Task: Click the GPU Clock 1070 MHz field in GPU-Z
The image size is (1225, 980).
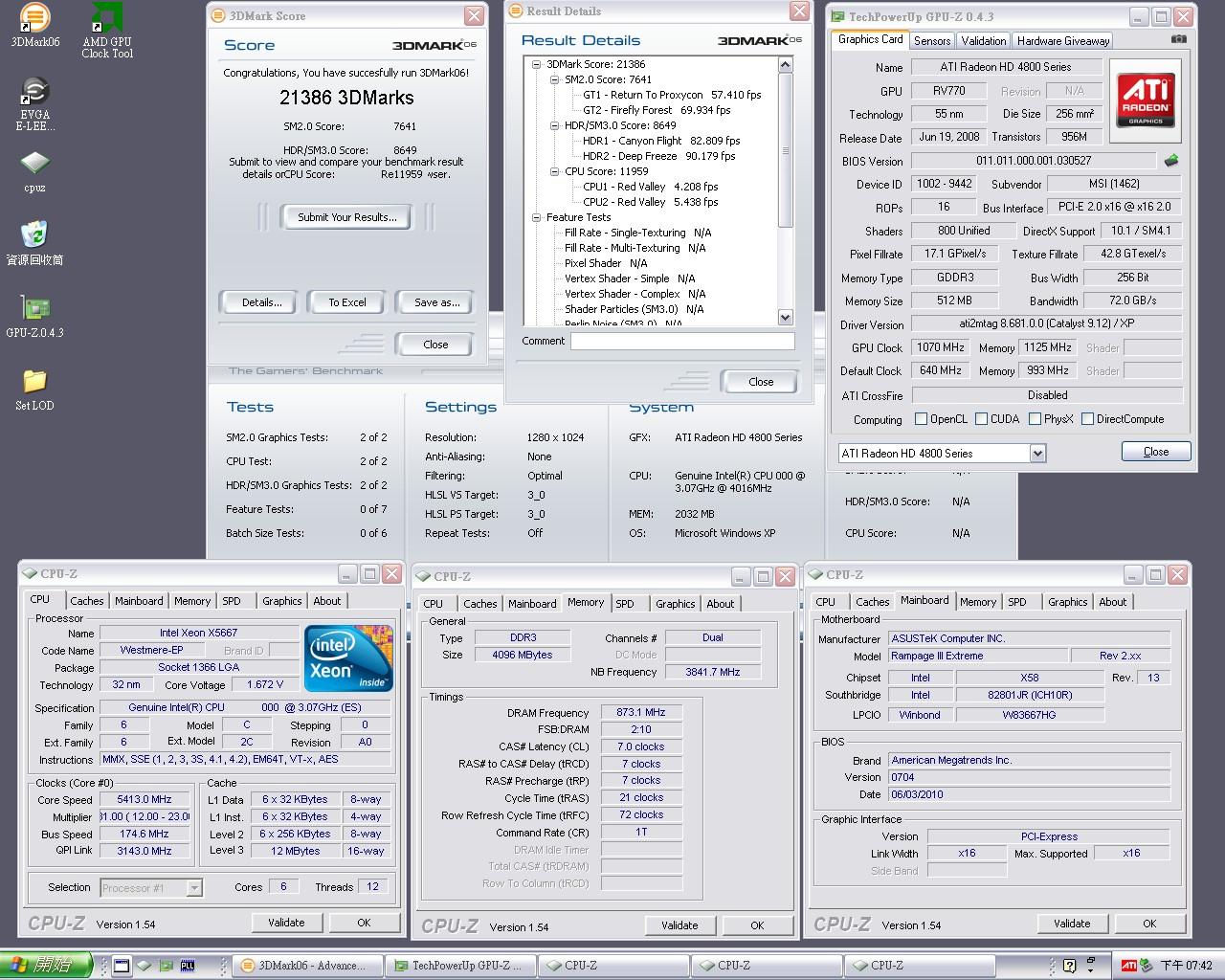Action: tap(940, 347)
